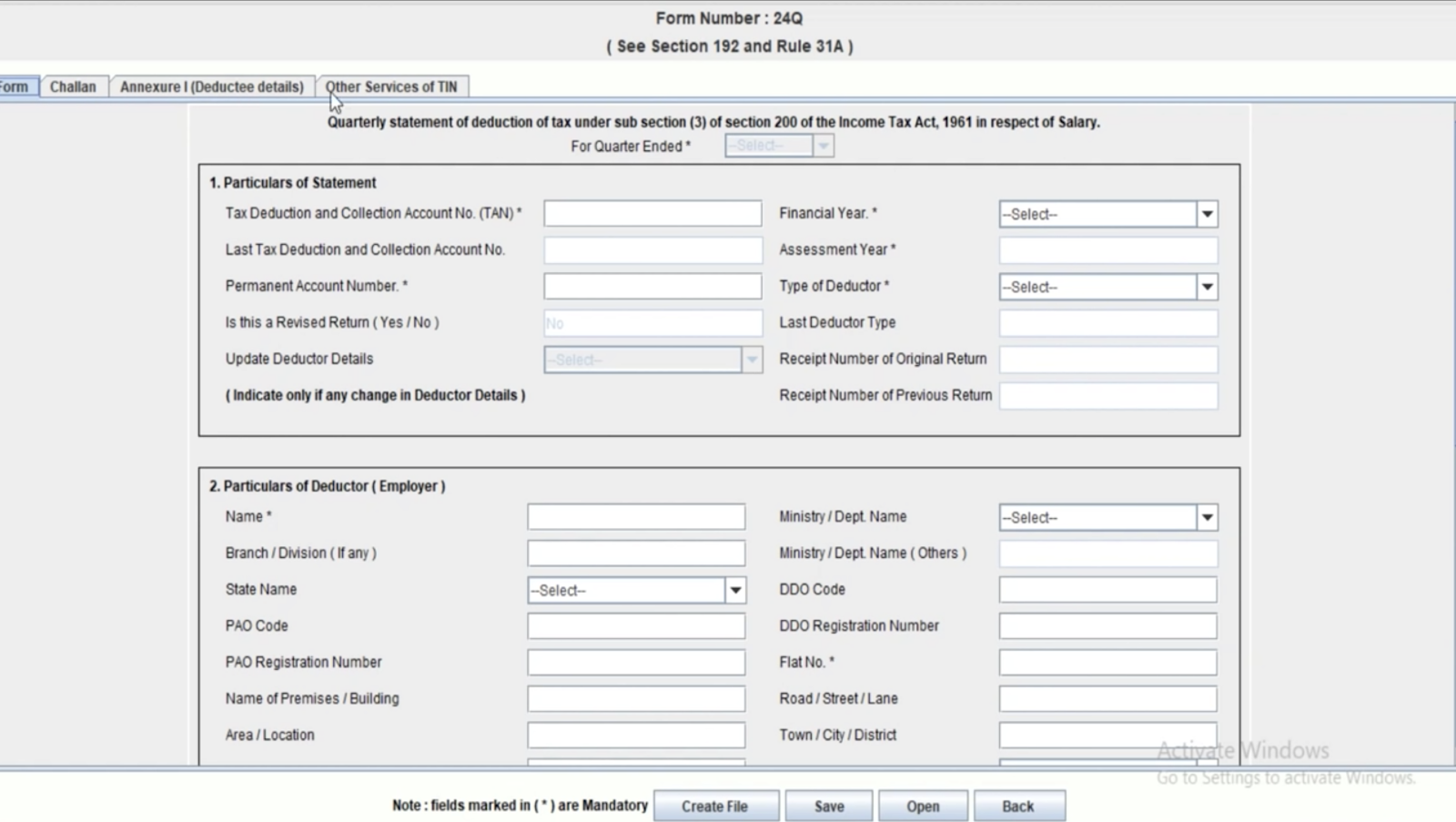This screenshot has width=1456, height=822.
Task: Click the Receipt Number of Original Return field
Action: coord(1107,359)
